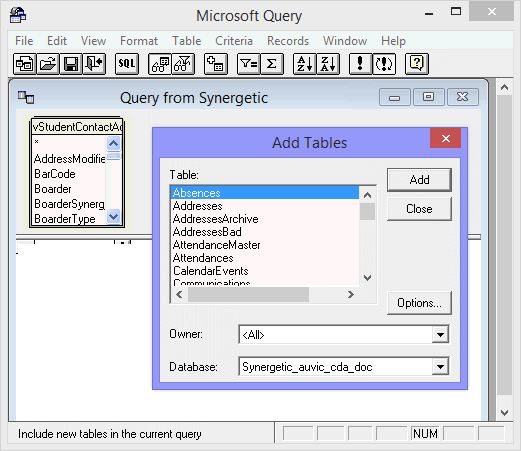Click main window scroll down arrow
Screen dimensions: 521x451
click(x=504, y=413)
